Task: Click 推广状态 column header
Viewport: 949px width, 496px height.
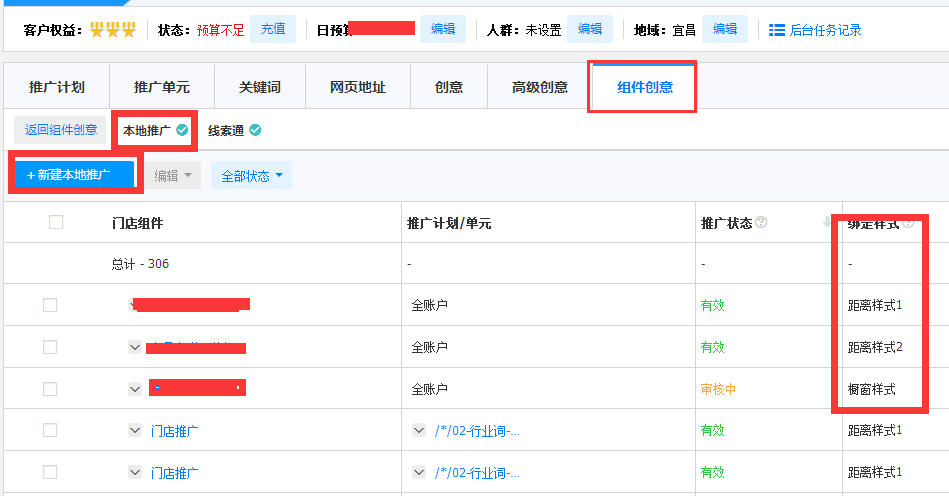Action: pos(726,223)
